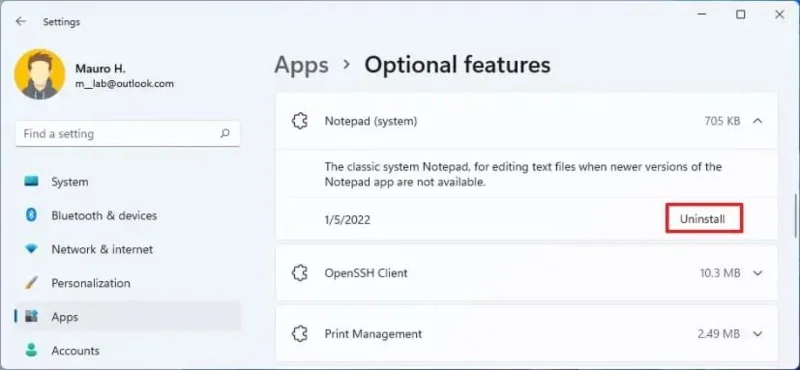Viewport: 800px width, 370px height.
Task: Click the Apps sidebar icon
Action: 31,316
